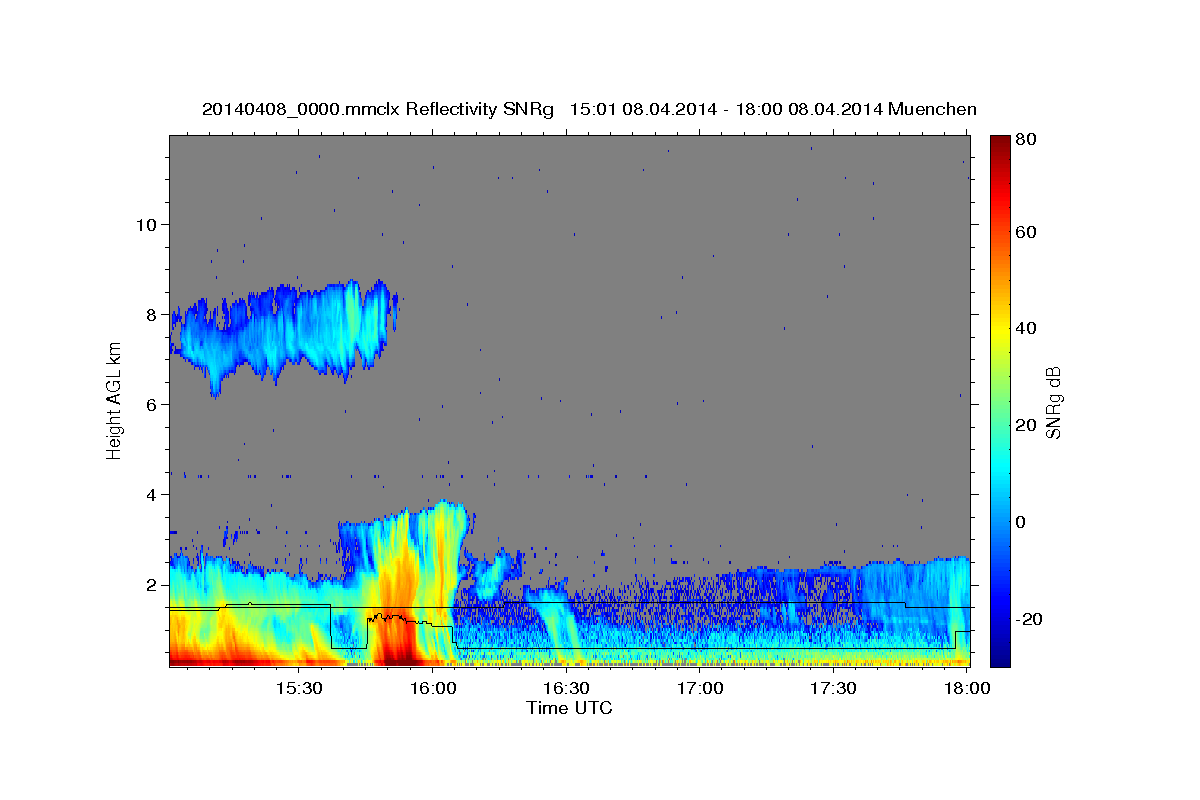Click the height tick label 6

[152, 404]
